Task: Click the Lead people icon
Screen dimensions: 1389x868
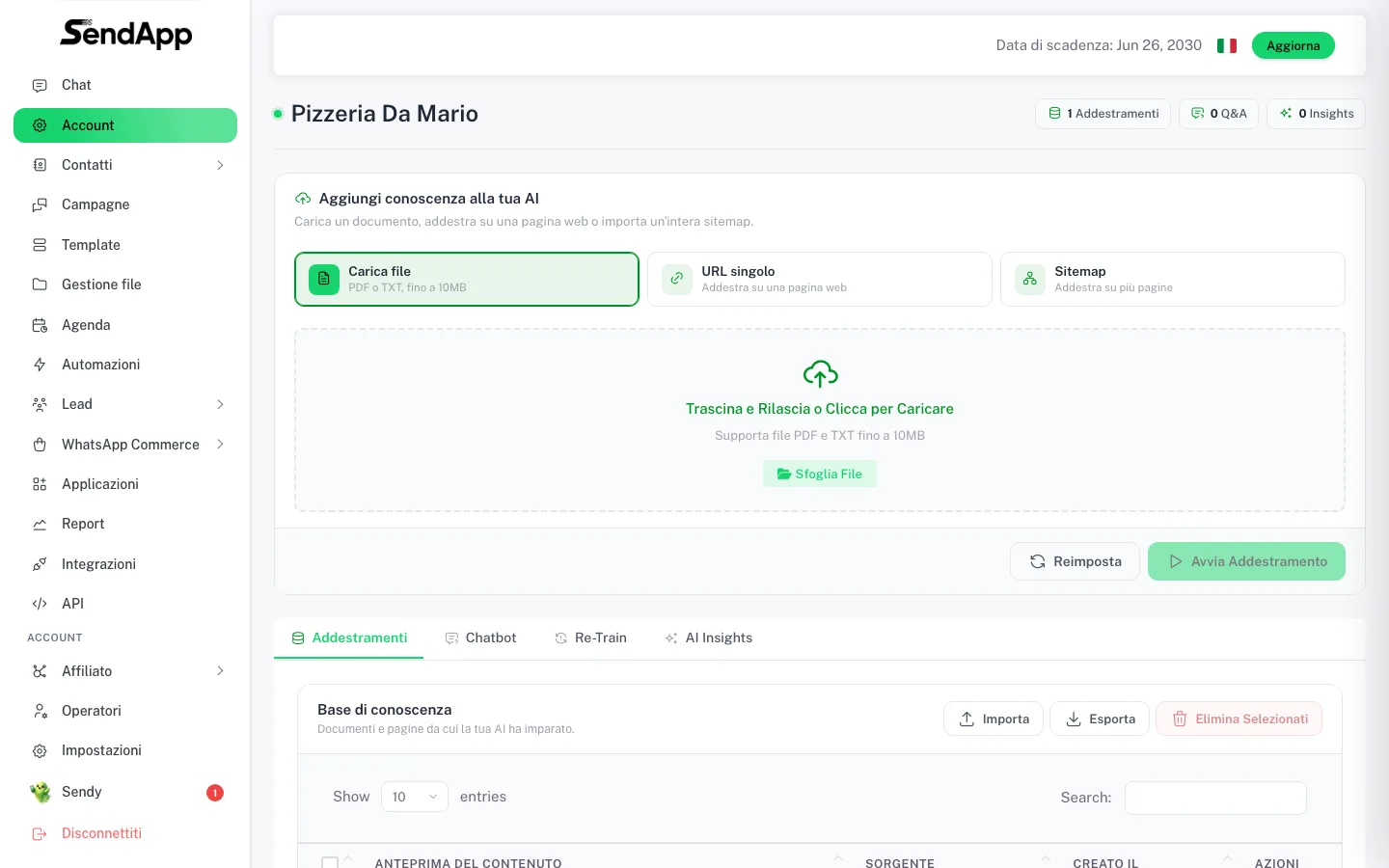Action: (x=40, y=404)
